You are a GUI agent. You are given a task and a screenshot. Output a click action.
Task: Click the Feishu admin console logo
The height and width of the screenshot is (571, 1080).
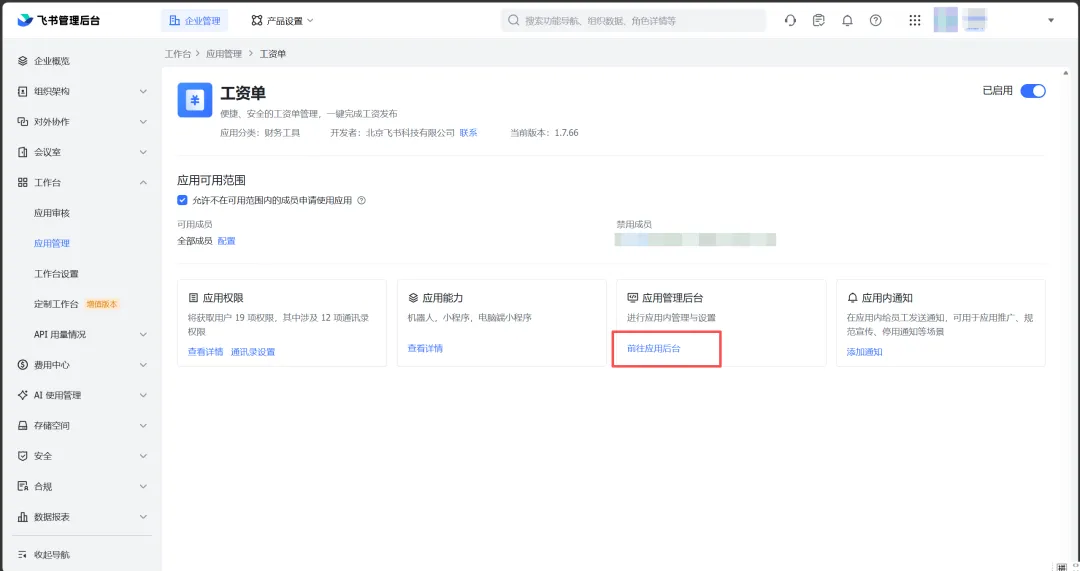point(59,21)
